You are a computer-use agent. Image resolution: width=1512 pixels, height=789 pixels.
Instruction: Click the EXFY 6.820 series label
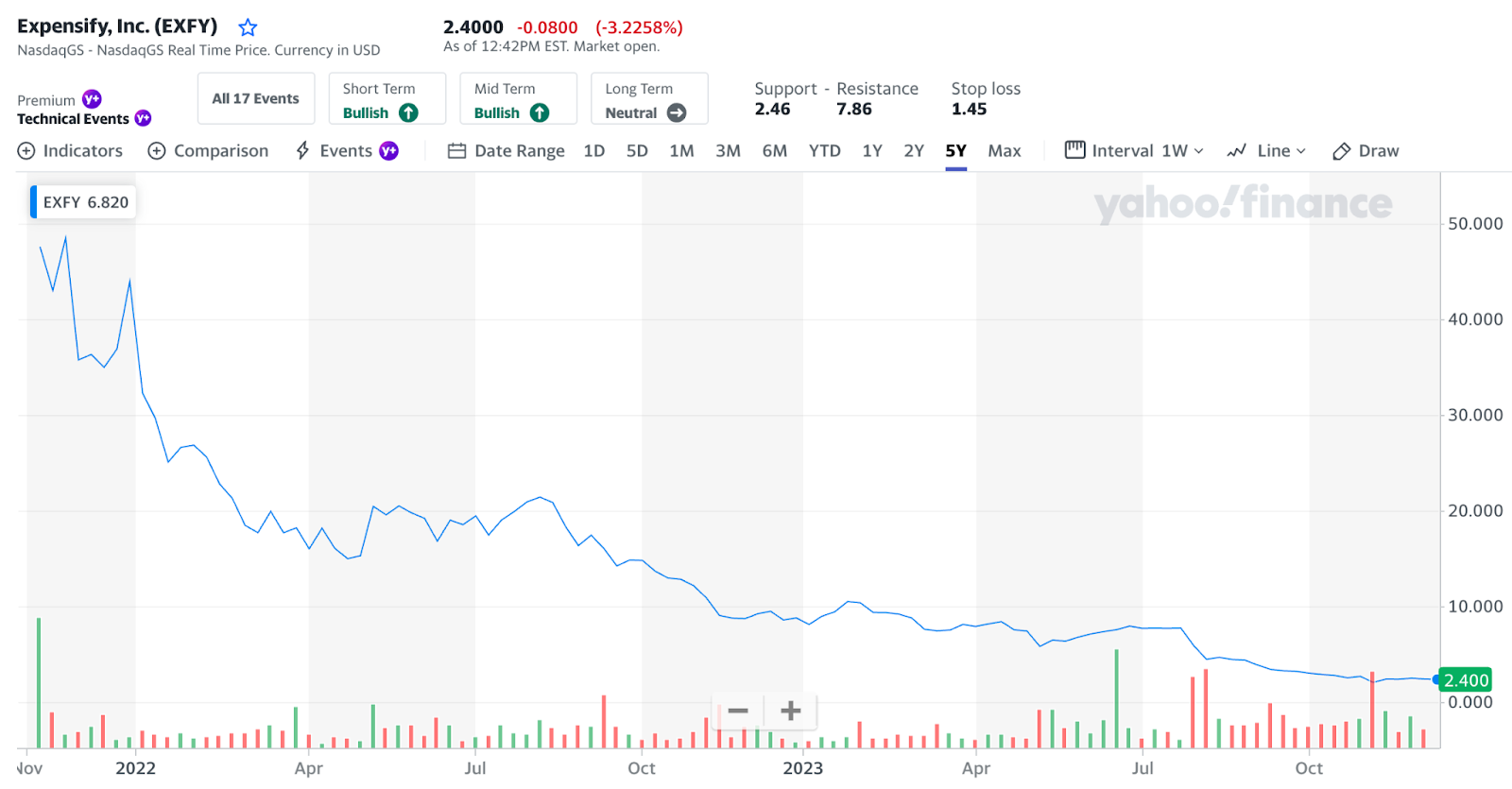tap(85, 202)
